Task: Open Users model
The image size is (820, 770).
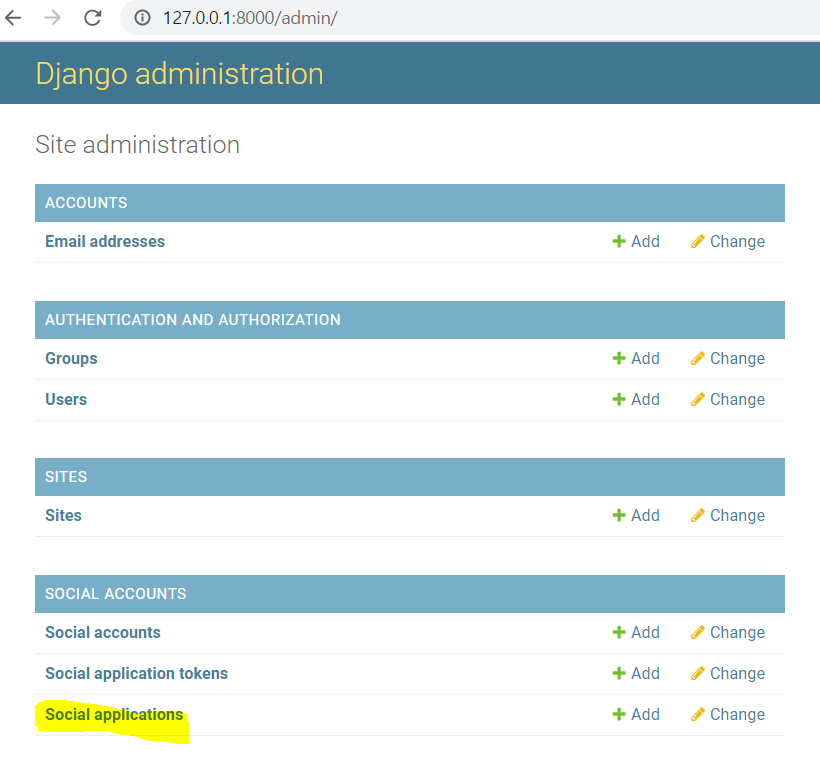Action: (x=66, y=400)
